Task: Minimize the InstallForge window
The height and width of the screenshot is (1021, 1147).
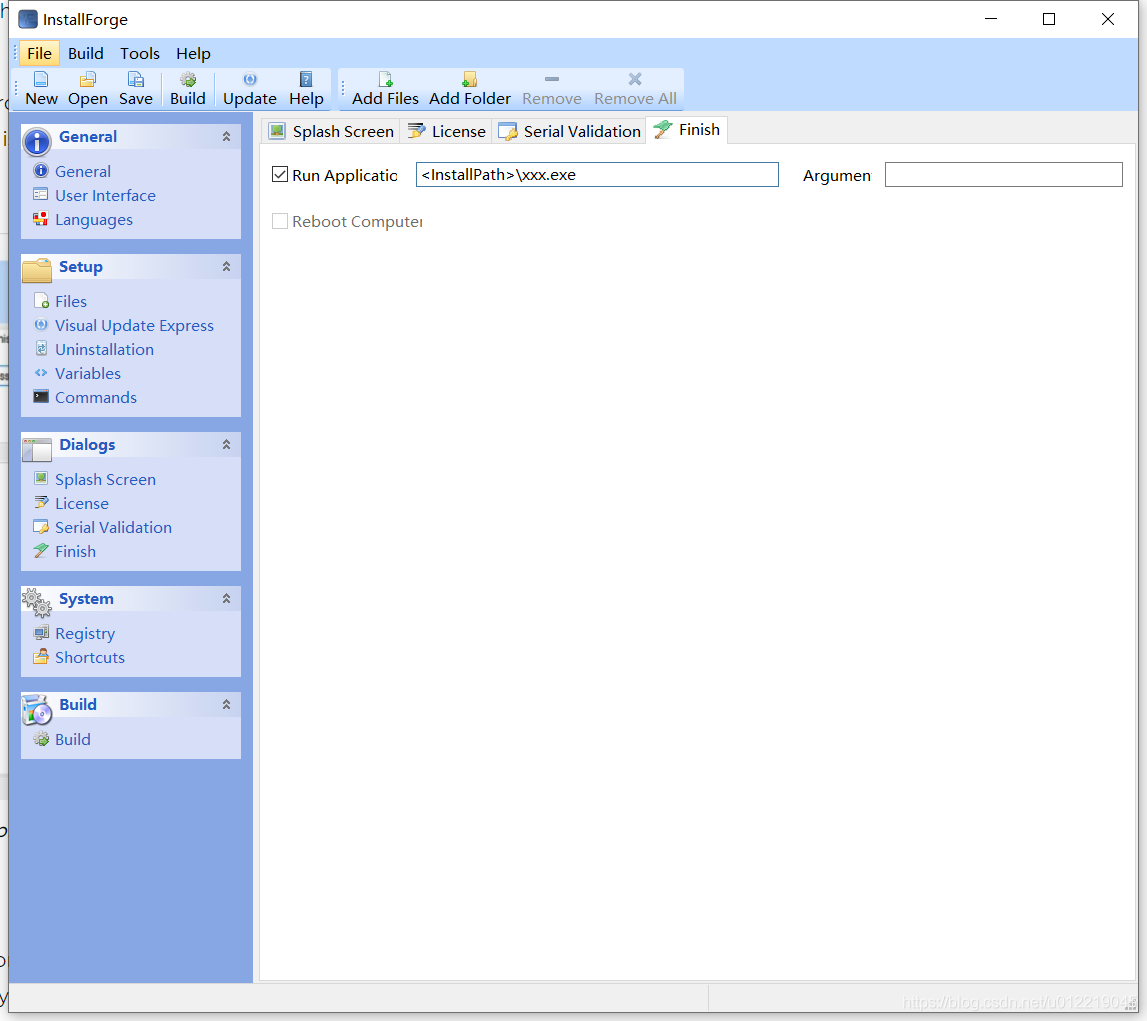Action: tap(991, 19)
